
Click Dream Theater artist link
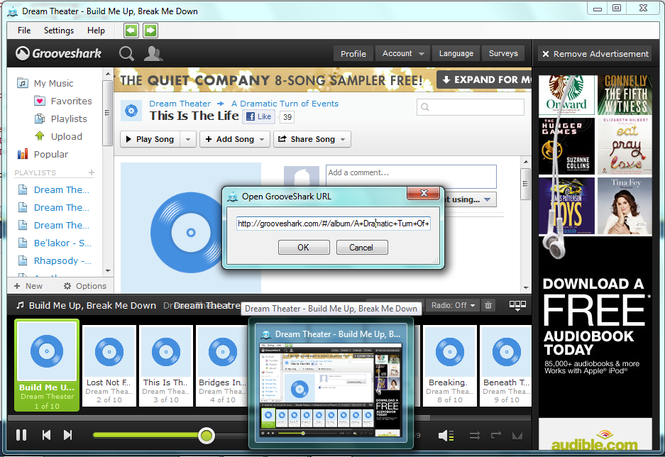tap(180, 103)
